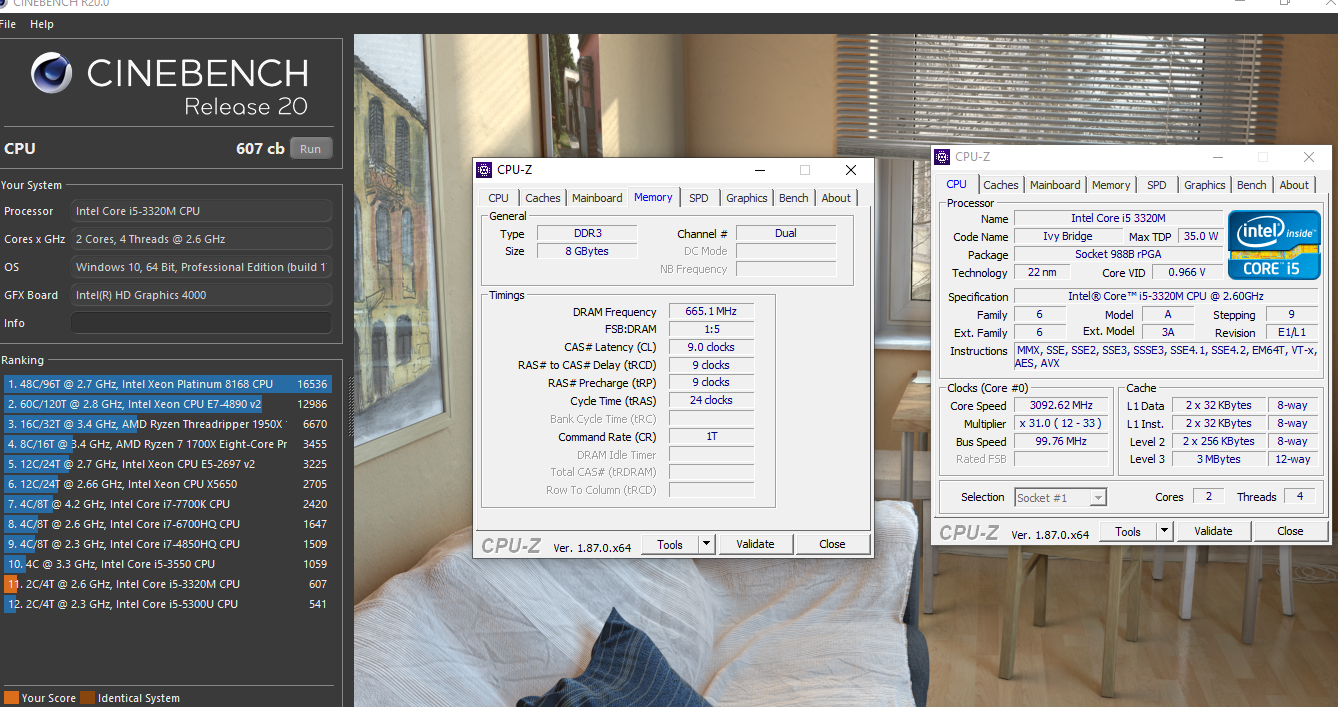Screen dimensions: 1338x707
Task: Open Bench tab in the right CPU-Z window
Action: click(1252, 185)
